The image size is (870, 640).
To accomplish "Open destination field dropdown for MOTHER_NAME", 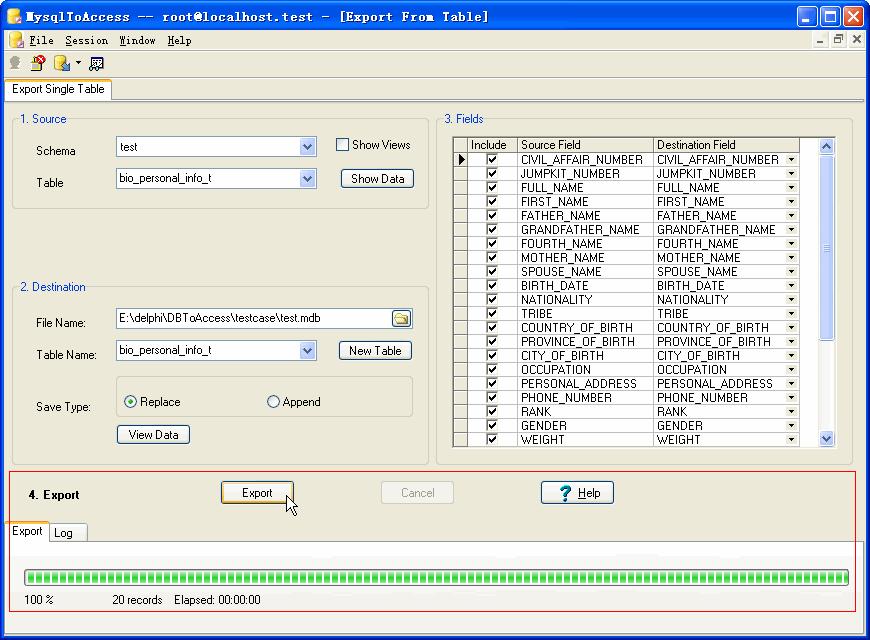I will click(792, 258).
